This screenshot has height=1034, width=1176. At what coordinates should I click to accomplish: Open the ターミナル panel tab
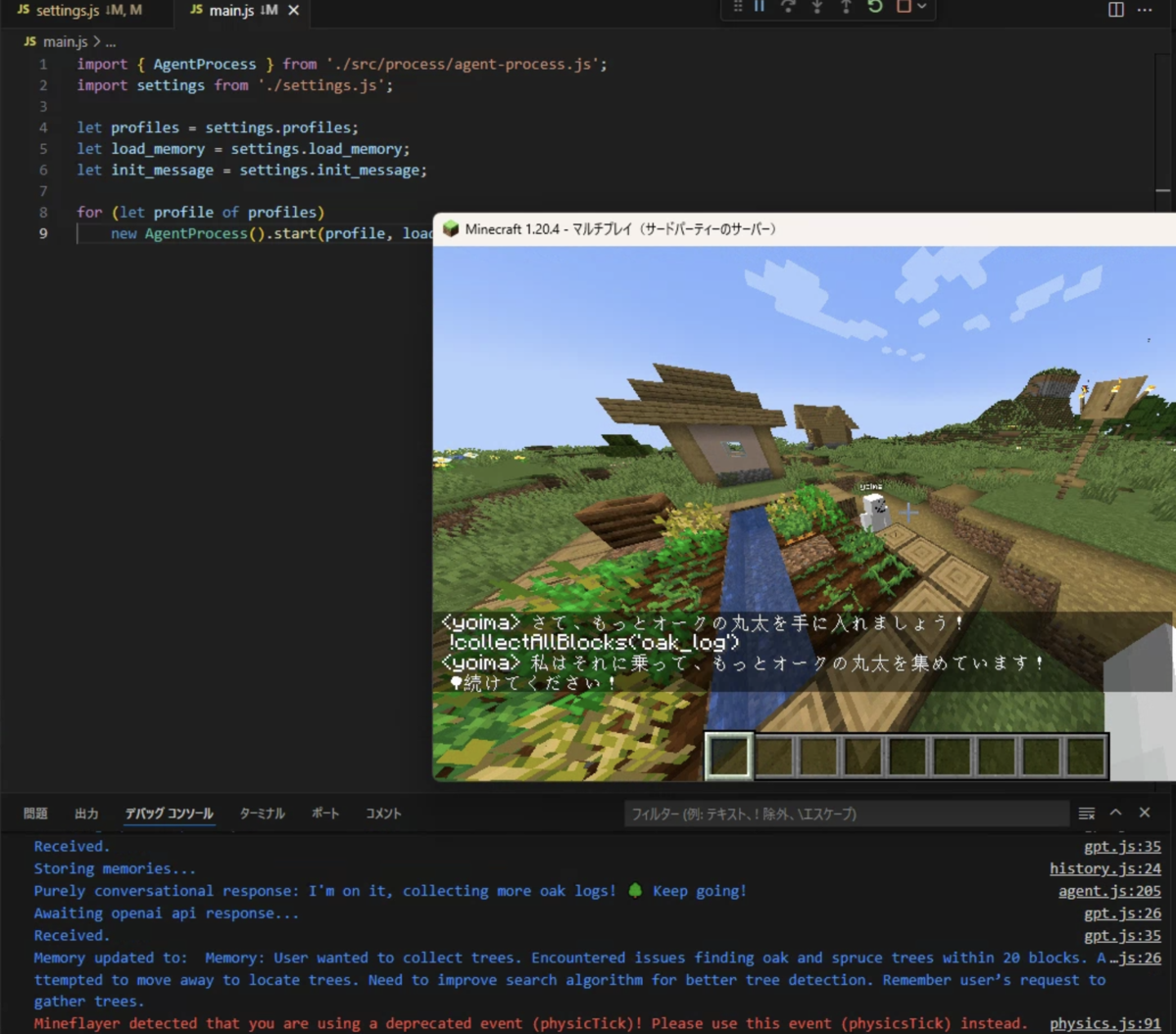(x=262, y=812)
